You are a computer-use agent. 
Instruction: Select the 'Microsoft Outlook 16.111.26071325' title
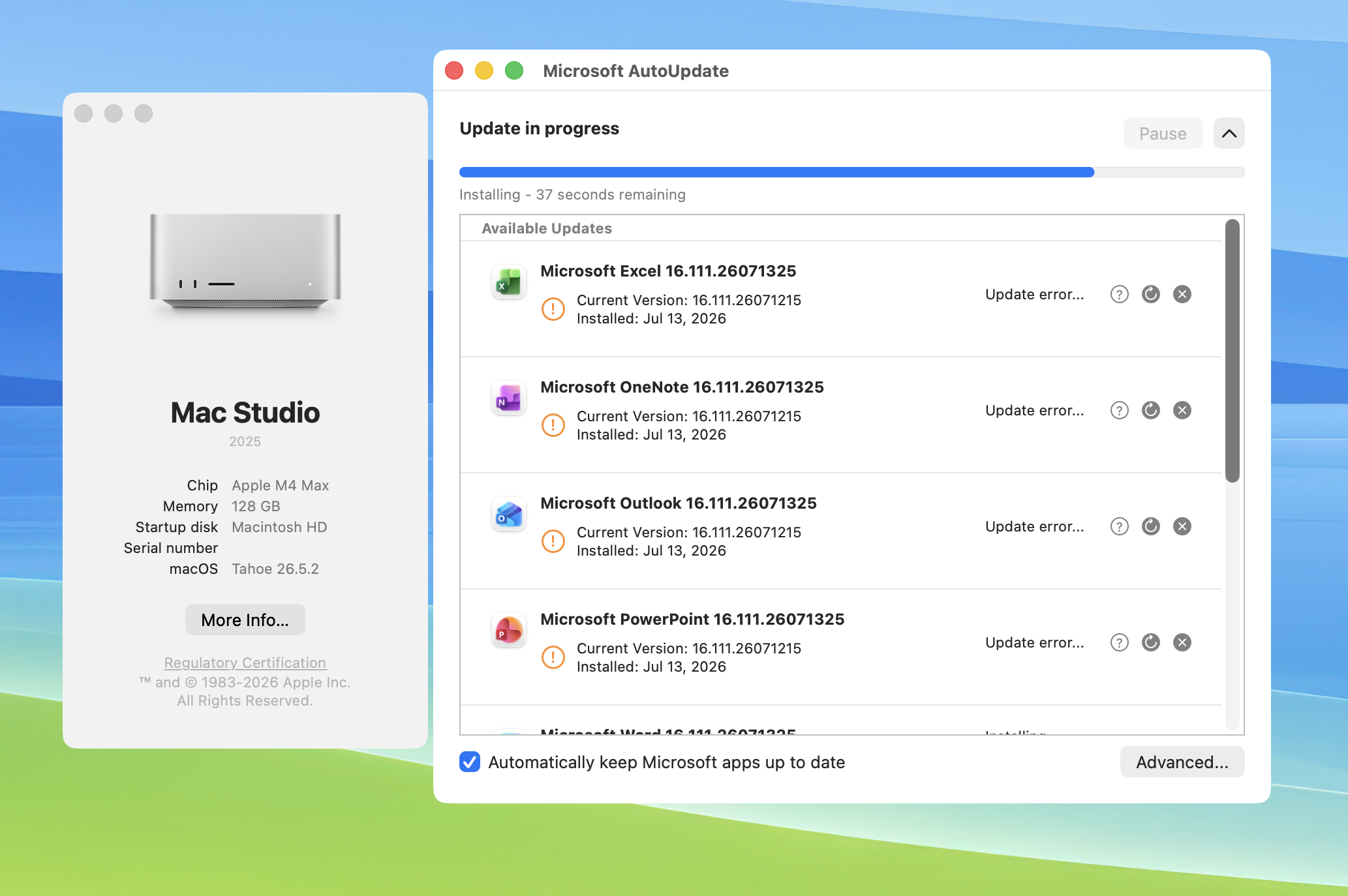pos(679,503)
